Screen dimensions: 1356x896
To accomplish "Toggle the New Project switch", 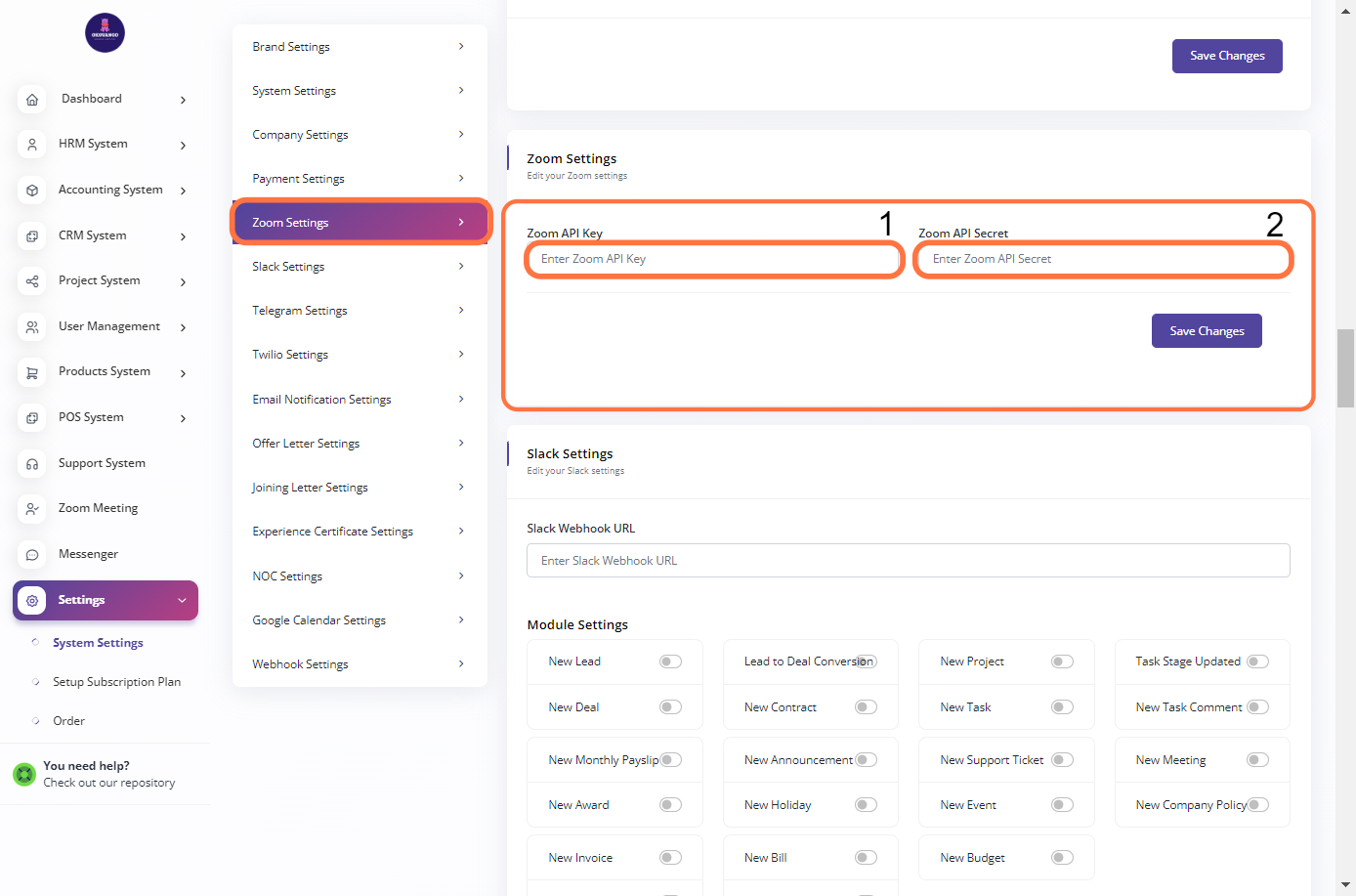I will click(x=1062, y=661).
